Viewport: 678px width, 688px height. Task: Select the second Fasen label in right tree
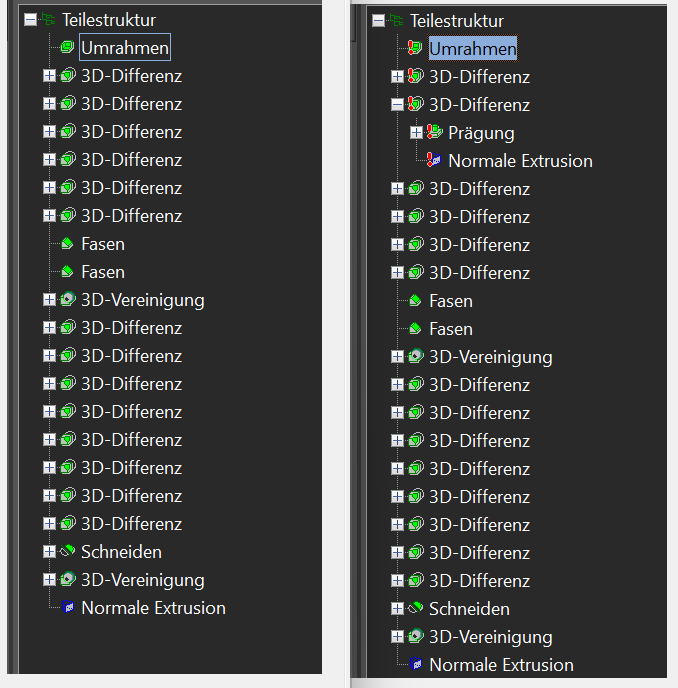coord(451,329)
